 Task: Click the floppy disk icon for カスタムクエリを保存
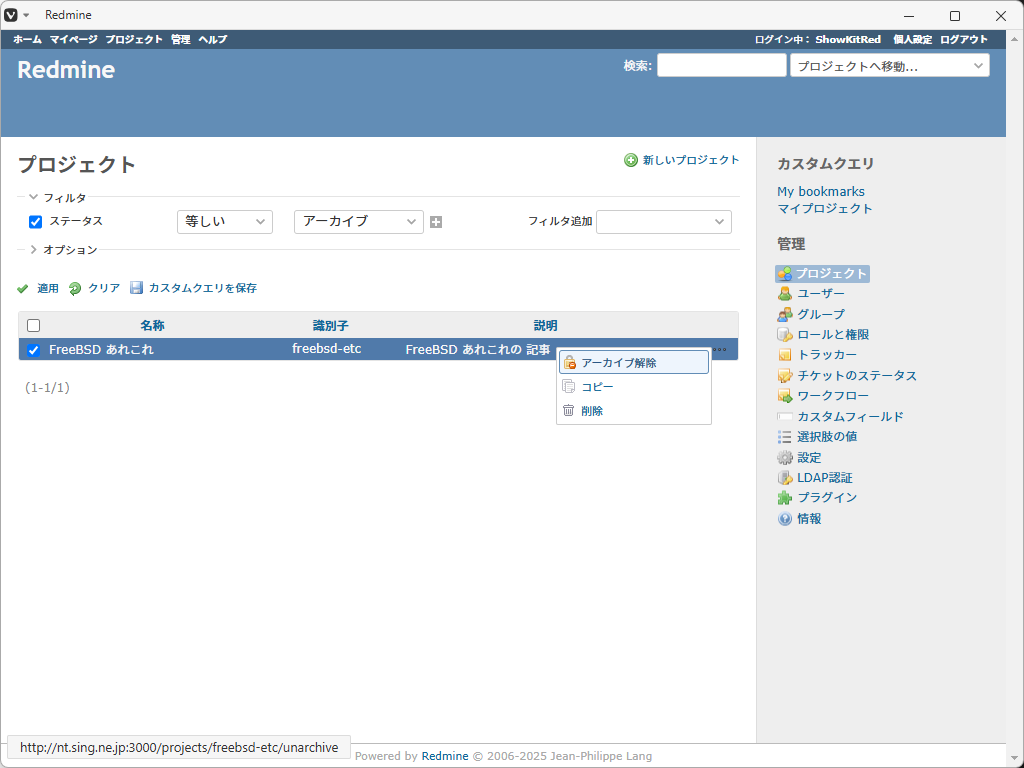click(x=136, y=288)
